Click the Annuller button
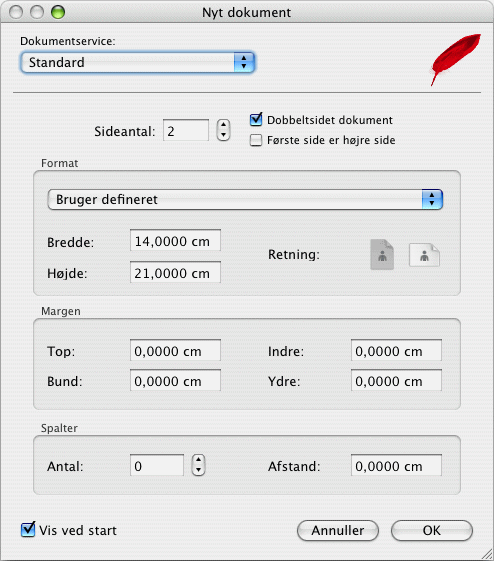 coord(338,531)
